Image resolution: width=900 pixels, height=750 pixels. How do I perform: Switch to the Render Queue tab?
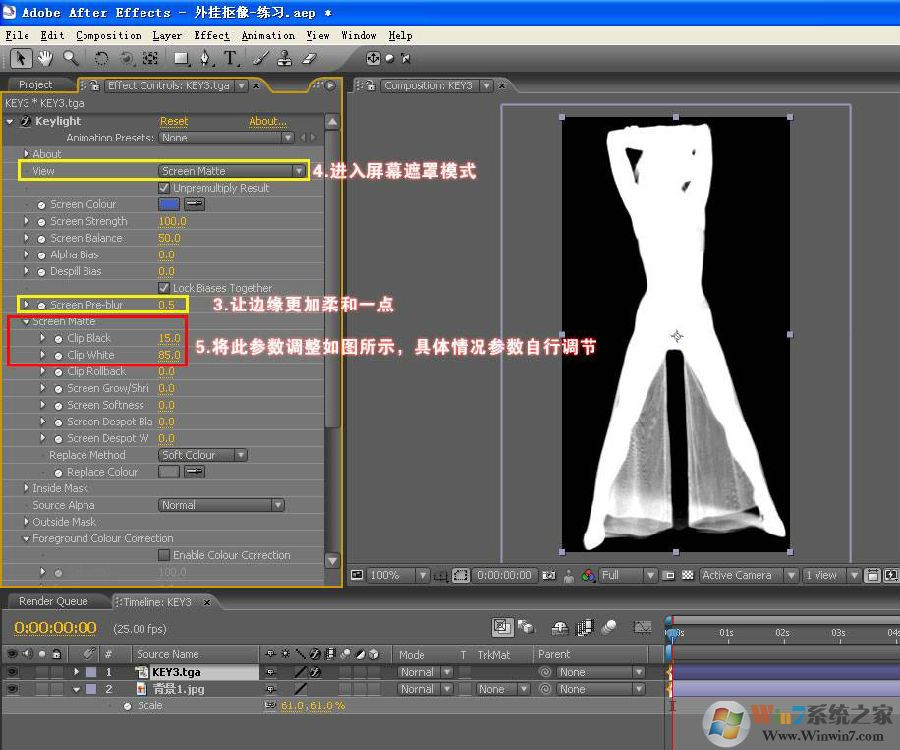point(53,601)
